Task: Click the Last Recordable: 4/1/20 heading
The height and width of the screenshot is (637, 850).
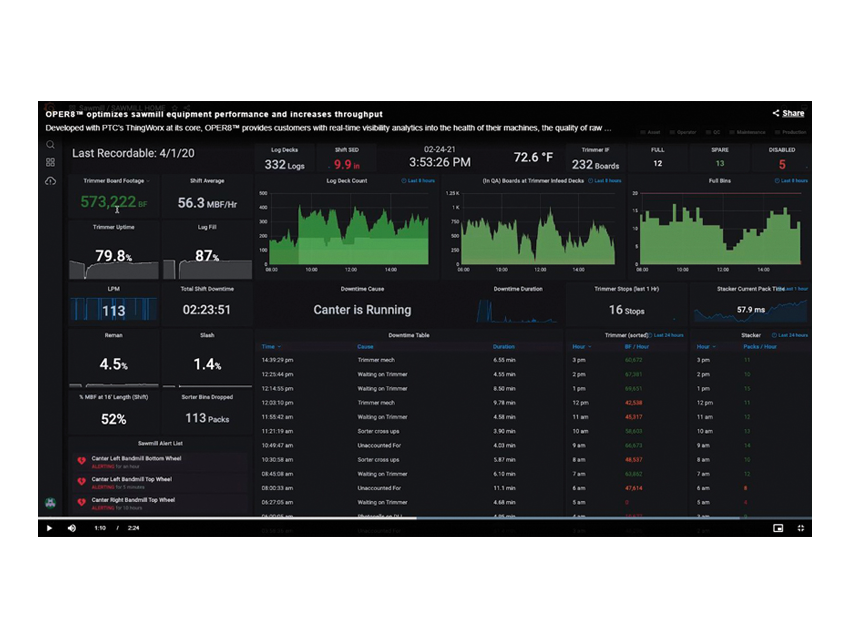Action: pyautogui.click(x=133, y=153)
